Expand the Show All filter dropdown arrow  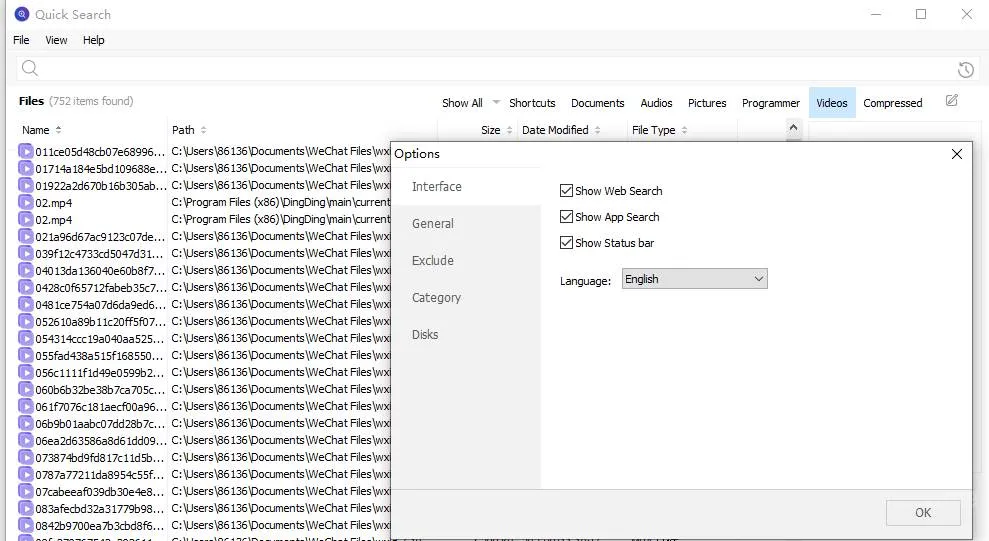[x=496, y=102]
